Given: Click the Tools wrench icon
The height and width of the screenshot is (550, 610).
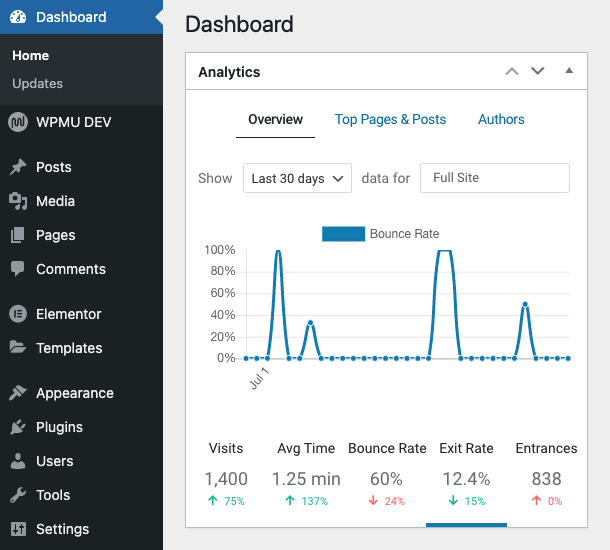Looking at the screenshot, I should tap(17, 495).
